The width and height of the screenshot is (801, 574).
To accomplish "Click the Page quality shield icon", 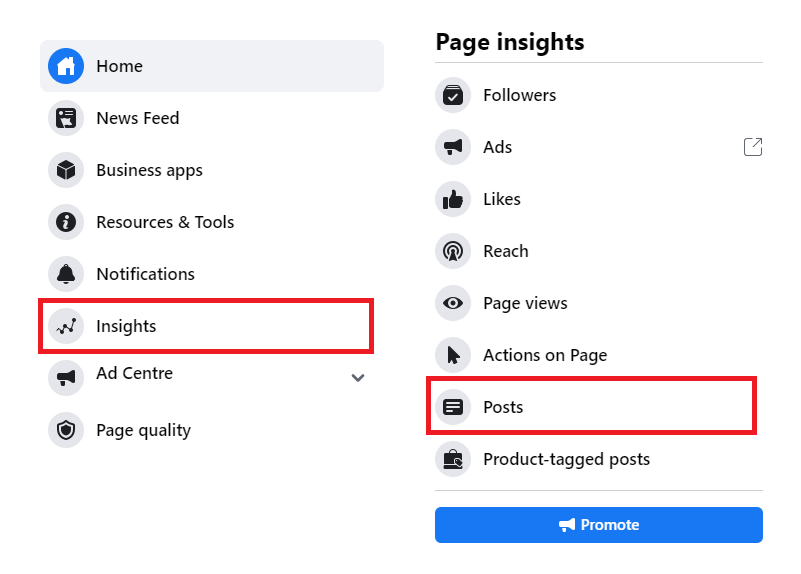I will [66, 430].
